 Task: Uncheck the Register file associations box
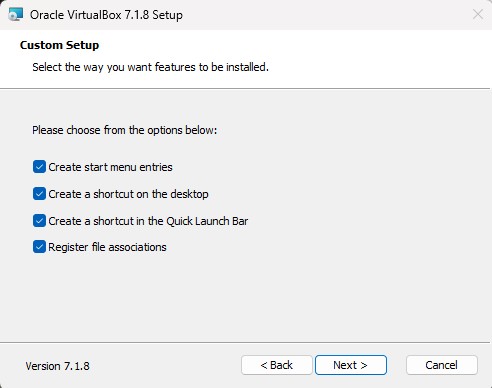(x=39, y=247)
